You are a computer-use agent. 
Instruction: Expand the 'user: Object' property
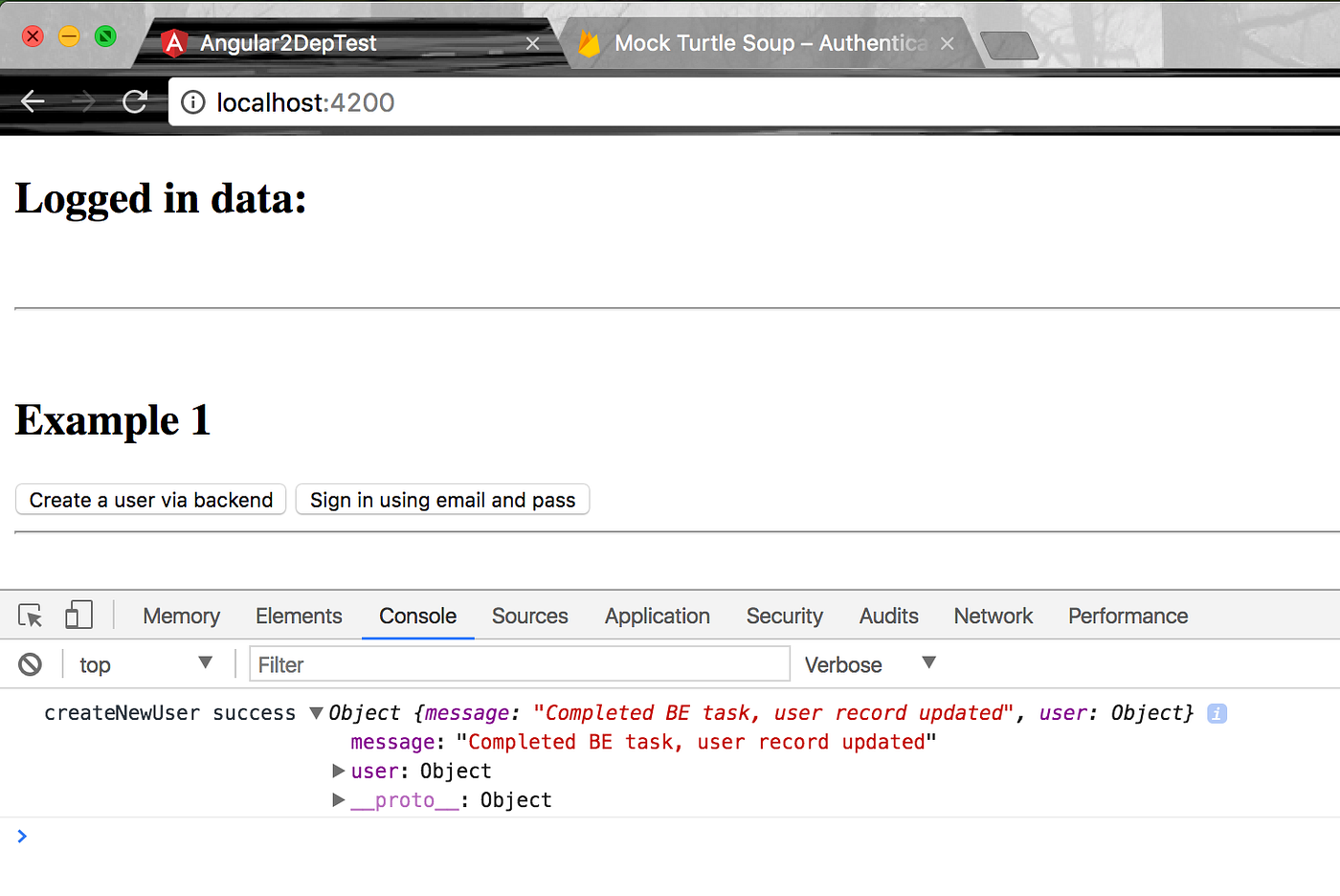[338, 771]
